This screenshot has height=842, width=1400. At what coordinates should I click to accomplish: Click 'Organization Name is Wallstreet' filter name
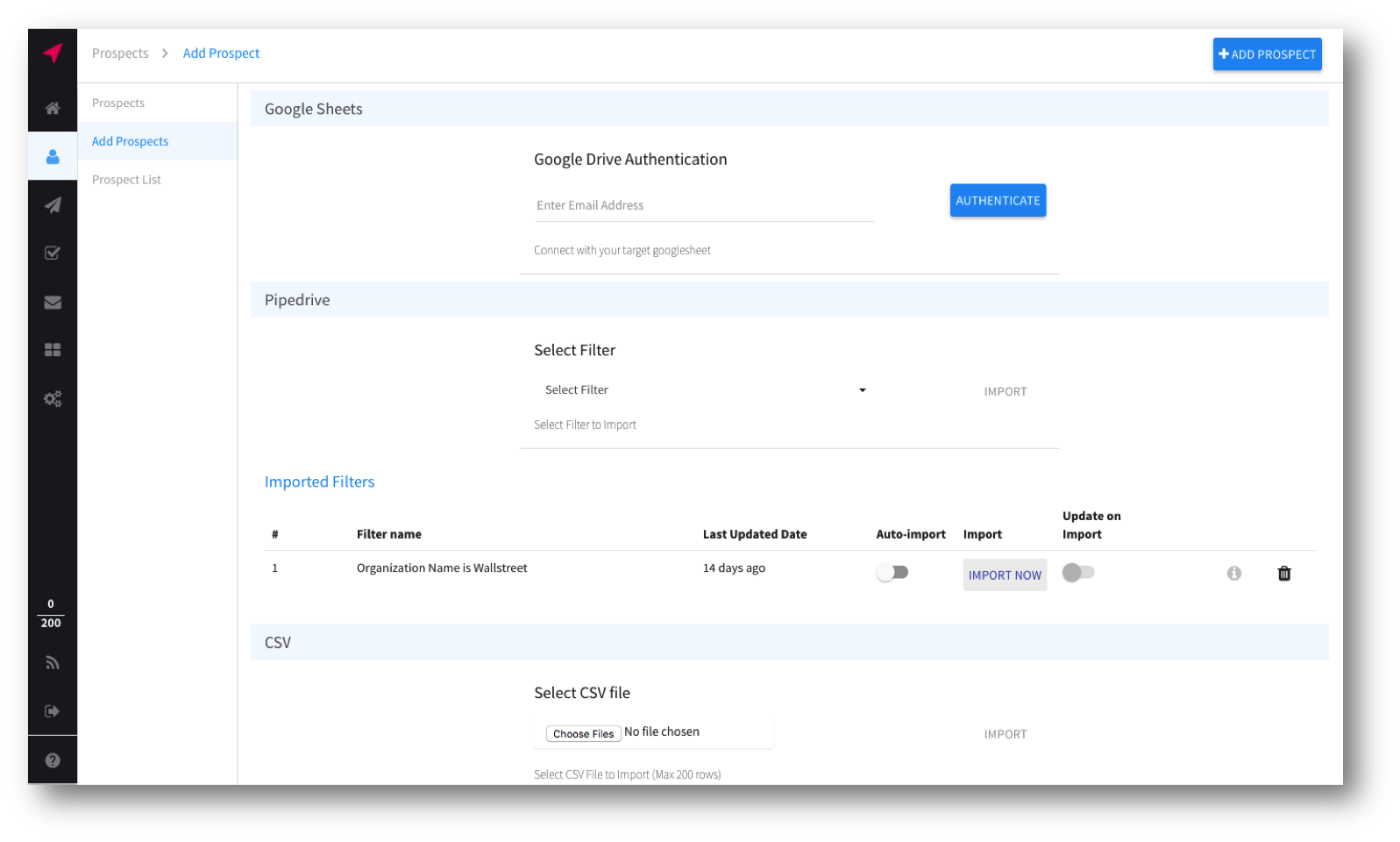point(442,568)
